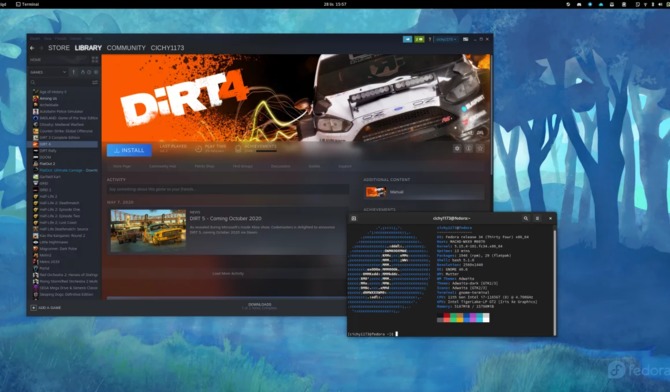670x392 pixels.
Task: Expand the GAMES filter dropdown
Action: point(48,72)
